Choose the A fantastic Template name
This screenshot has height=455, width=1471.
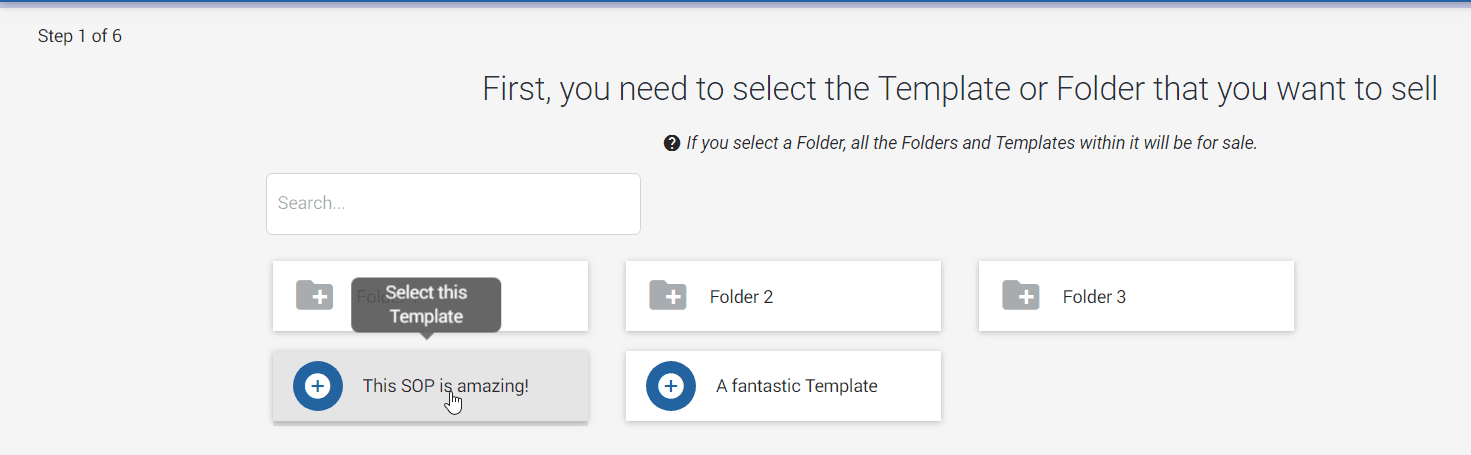click(x=797, y=386)
